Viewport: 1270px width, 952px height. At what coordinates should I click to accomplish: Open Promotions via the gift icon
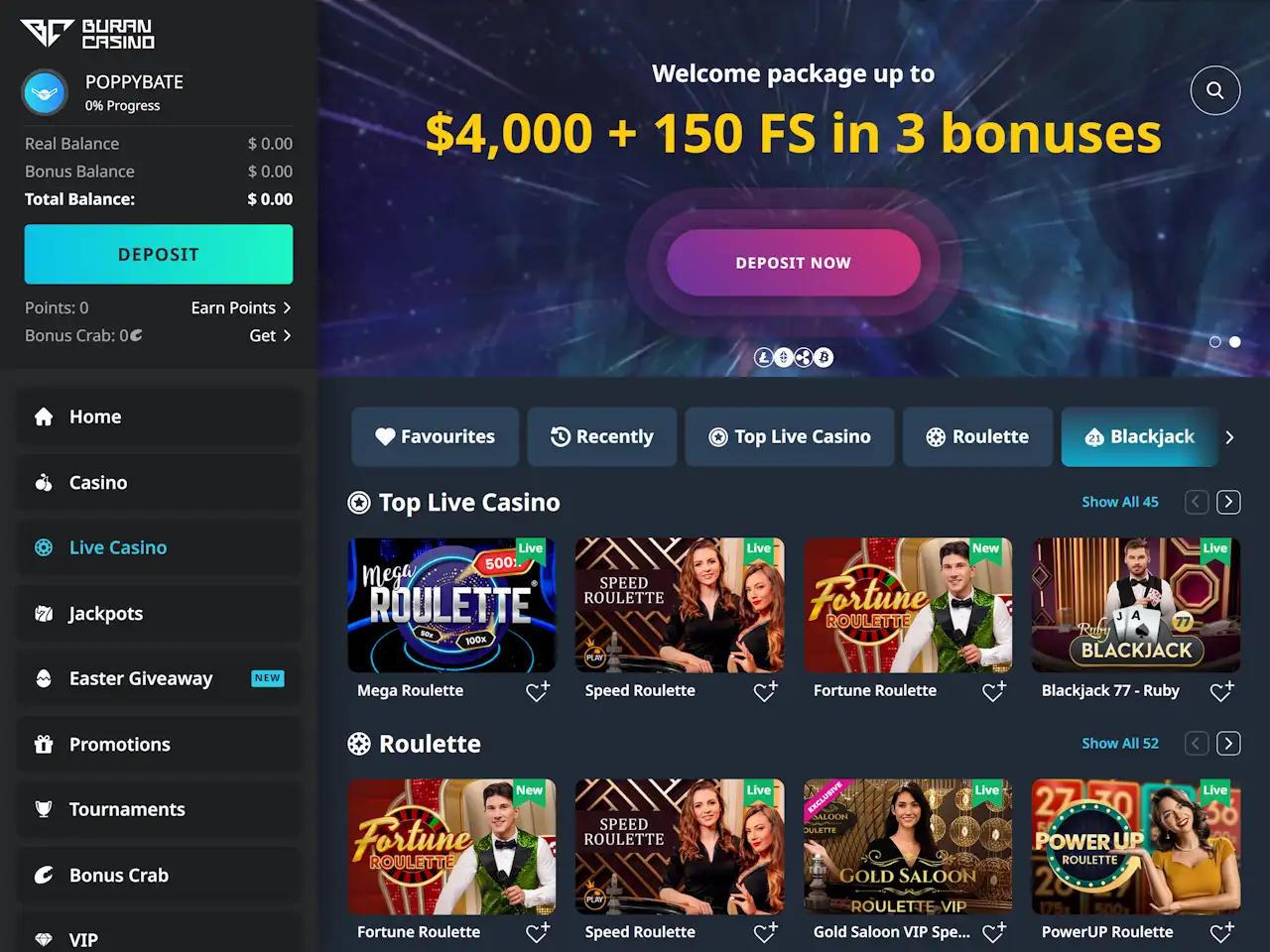(44, 744)
